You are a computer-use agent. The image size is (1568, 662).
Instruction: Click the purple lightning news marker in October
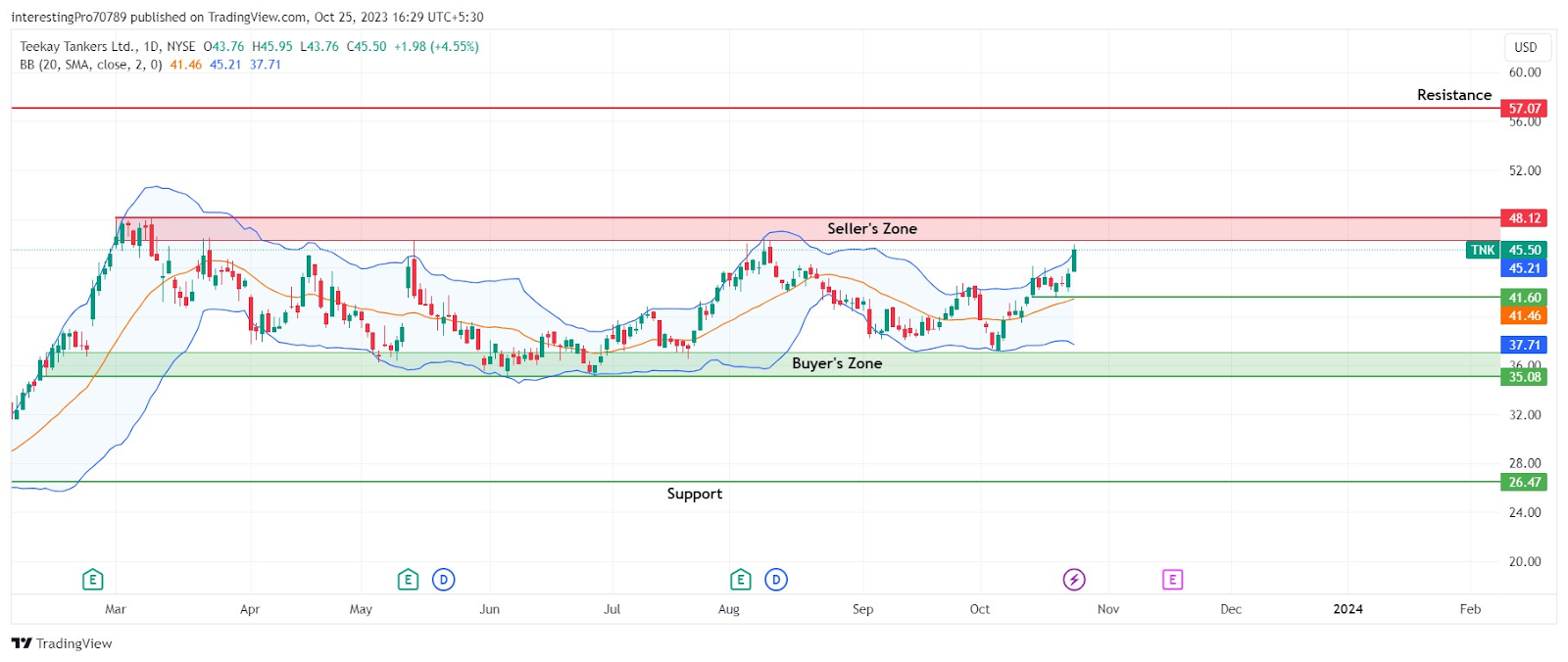click(1074, 580)
